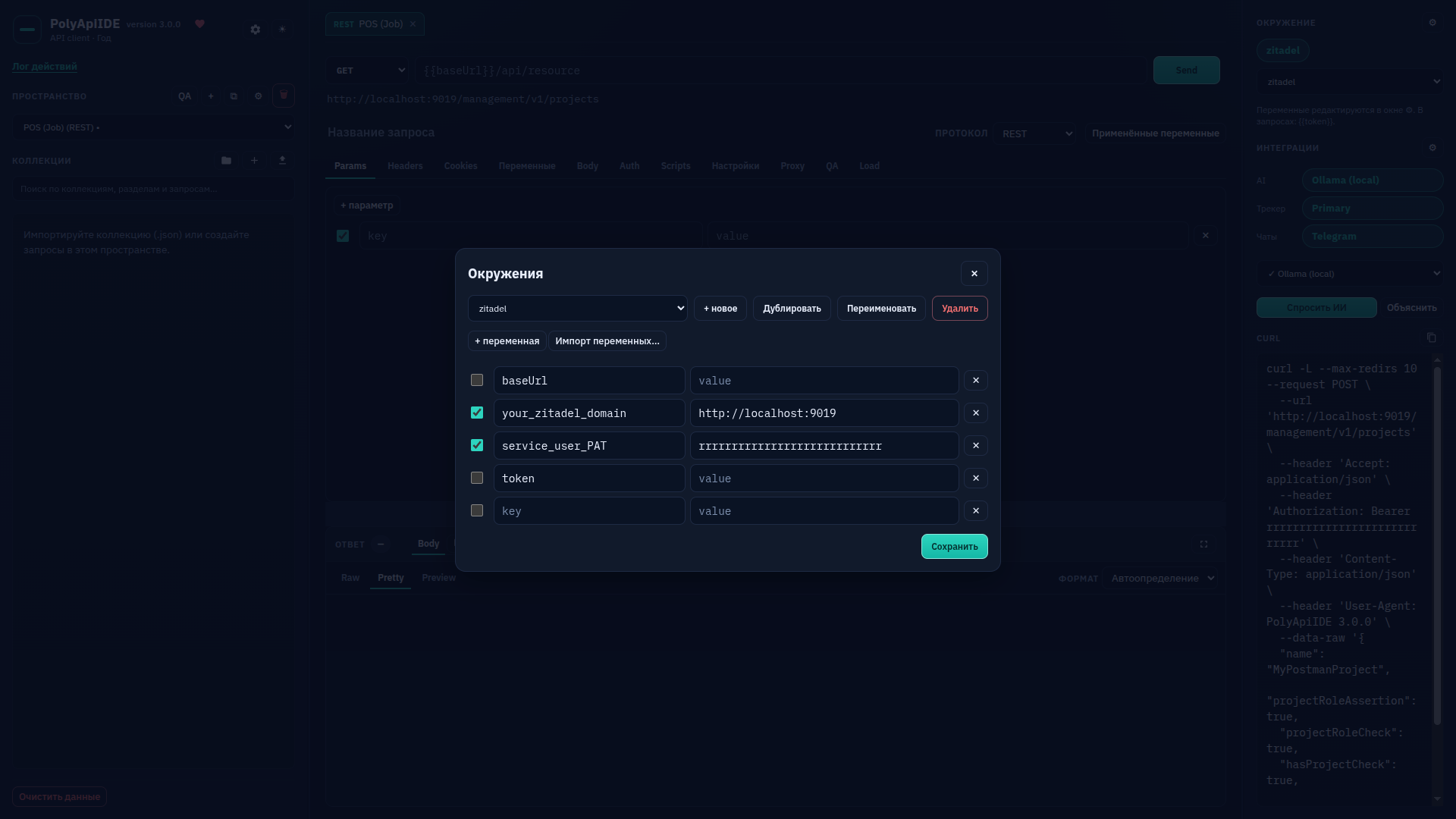Open settings gear in app header
The image size is (1456, 819).
coord(256,29)
